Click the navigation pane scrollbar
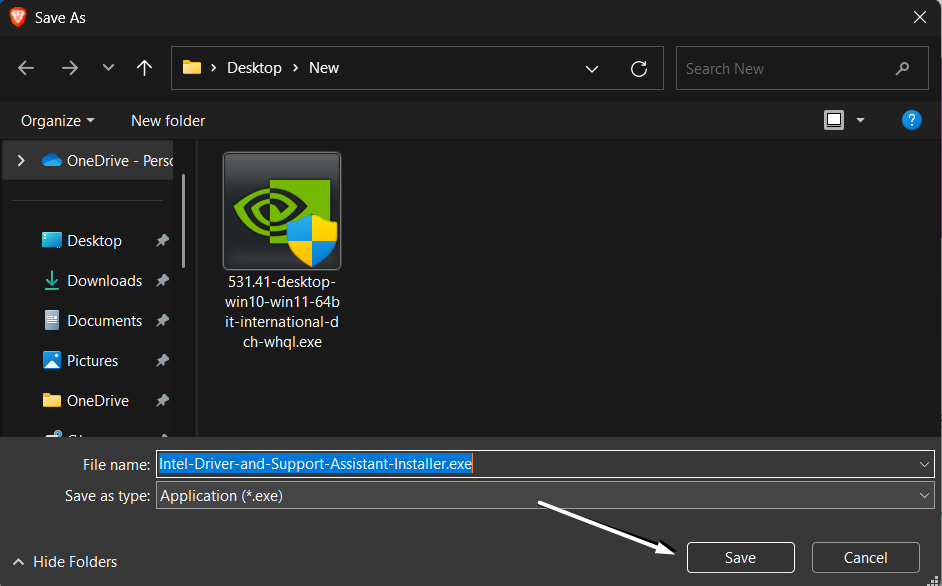The height and width of the screenshot is (586, 942). (183, 221)
